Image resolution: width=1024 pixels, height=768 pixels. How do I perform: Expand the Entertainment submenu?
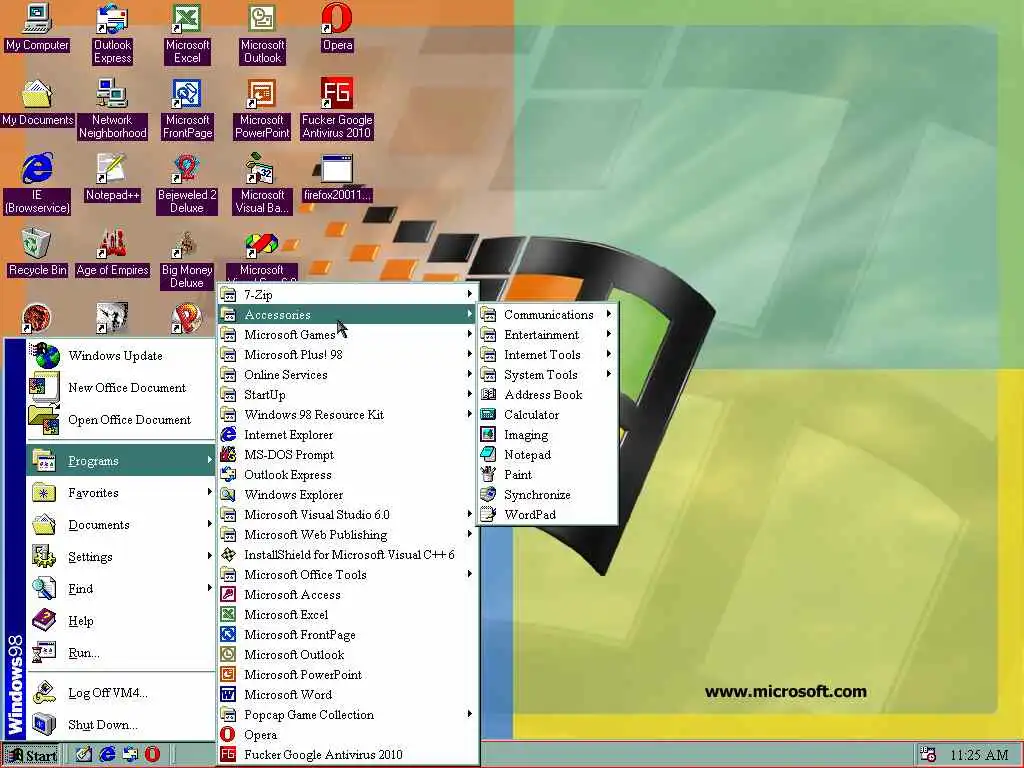(547, 335)
